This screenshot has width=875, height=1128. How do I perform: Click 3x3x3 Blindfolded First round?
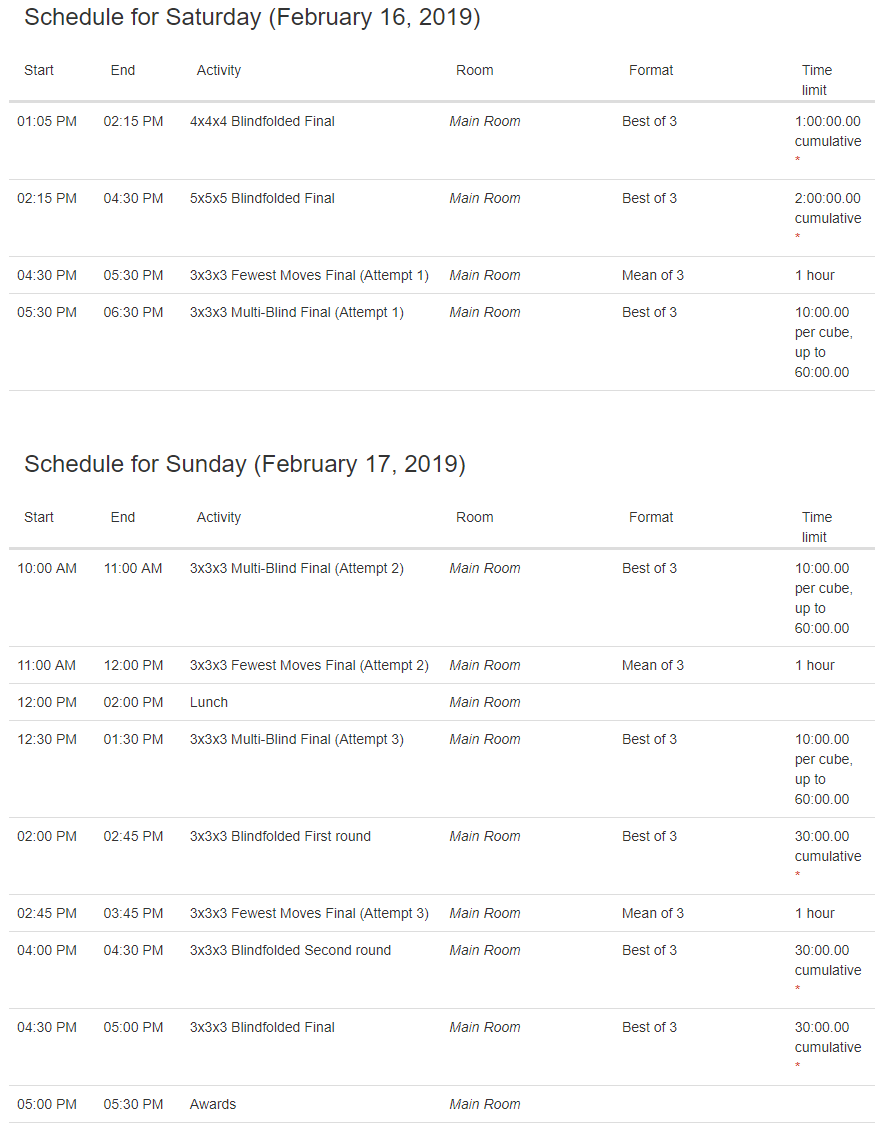pos(280,837)
